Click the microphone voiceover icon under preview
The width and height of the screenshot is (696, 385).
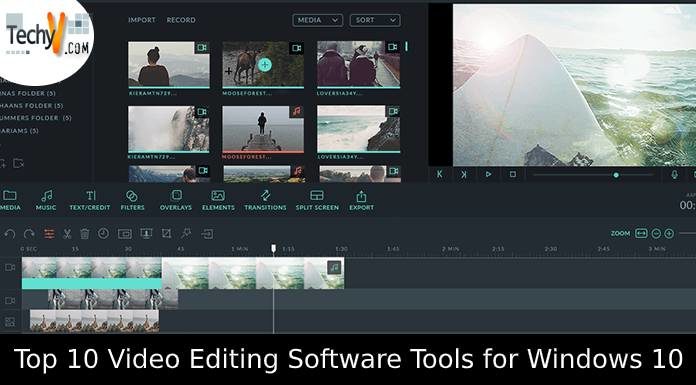675,175
